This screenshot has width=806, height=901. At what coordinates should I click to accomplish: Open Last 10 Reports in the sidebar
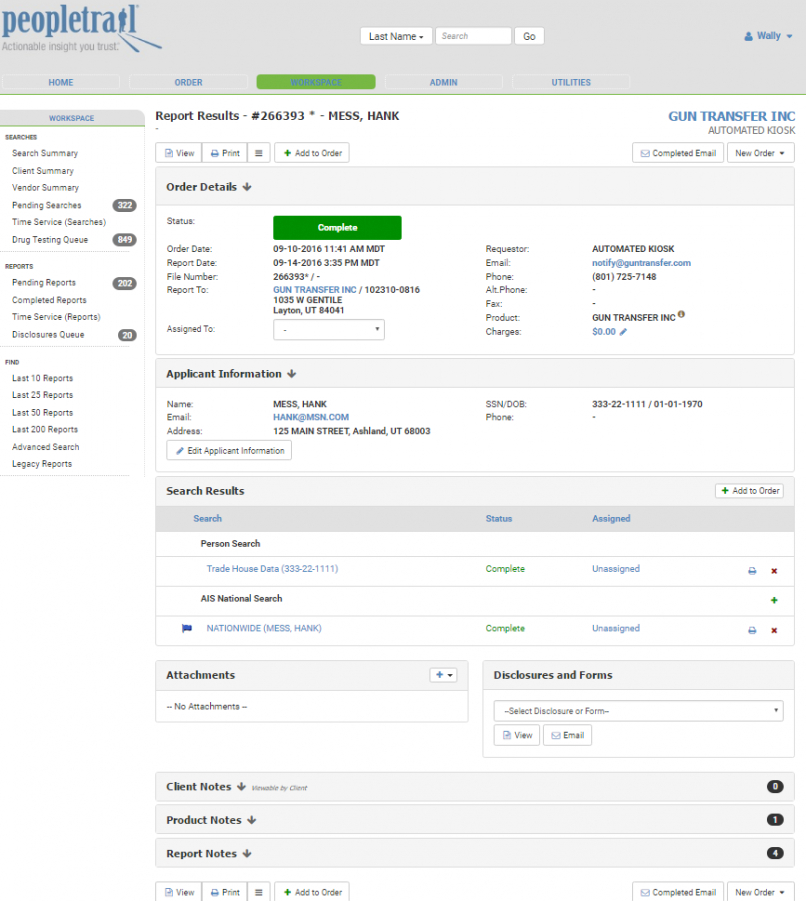43,378
